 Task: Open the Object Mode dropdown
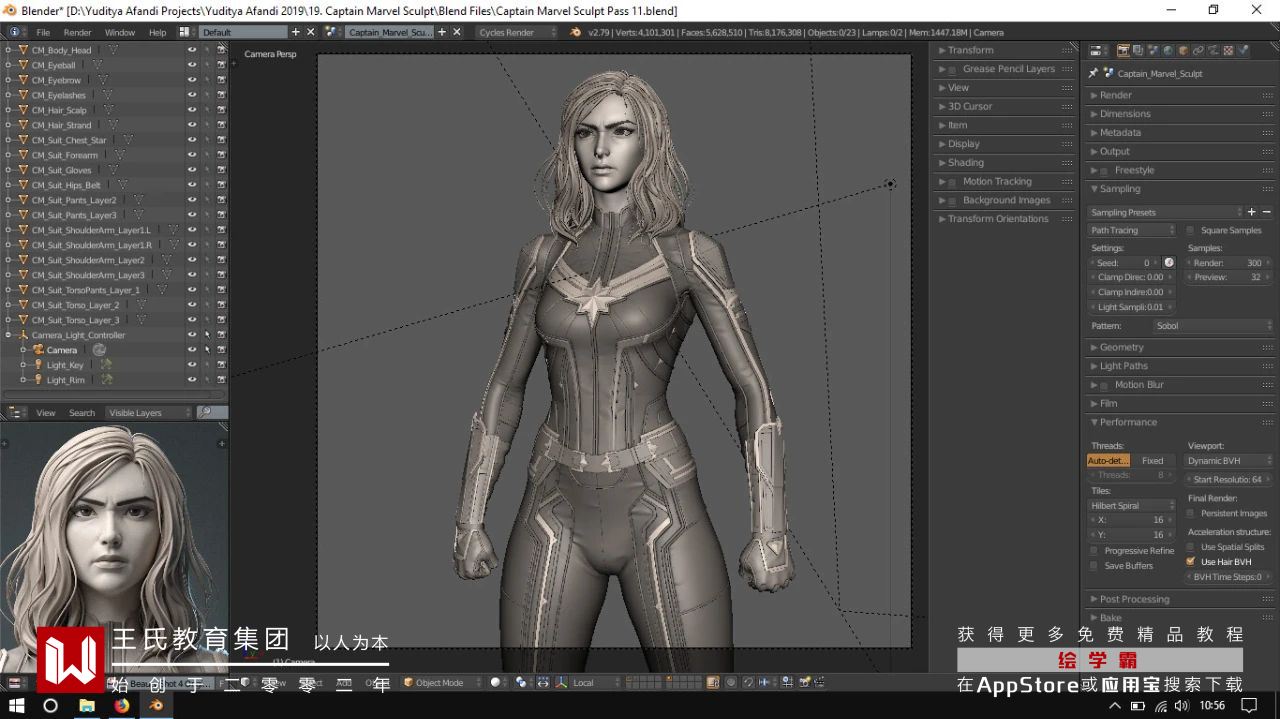[441, 682]
